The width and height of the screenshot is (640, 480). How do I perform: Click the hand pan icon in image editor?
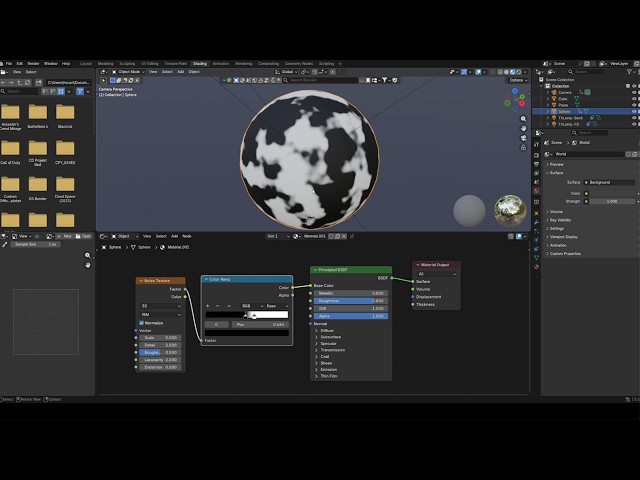(x=87, y=265)
